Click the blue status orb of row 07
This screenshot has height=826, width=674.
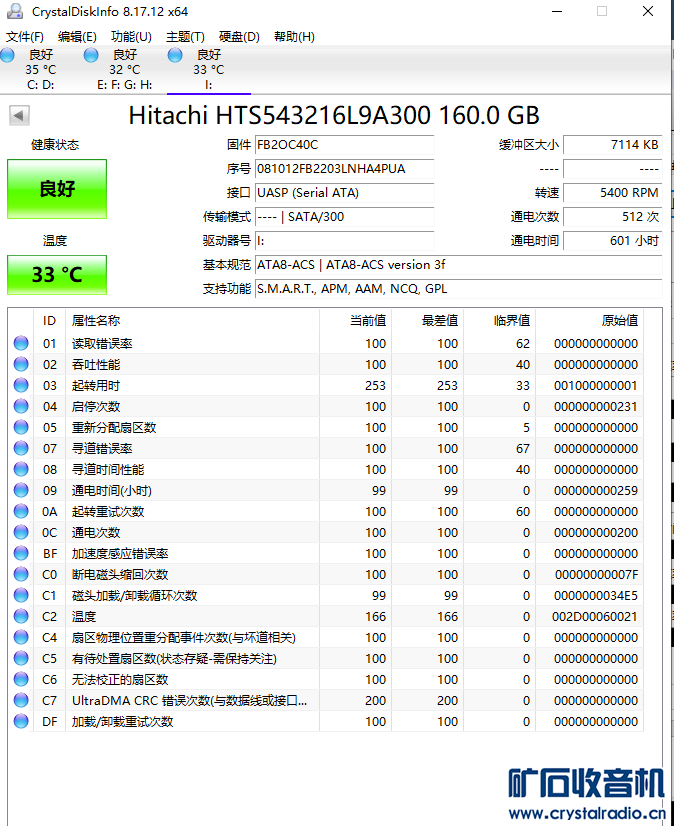point(21,448)
